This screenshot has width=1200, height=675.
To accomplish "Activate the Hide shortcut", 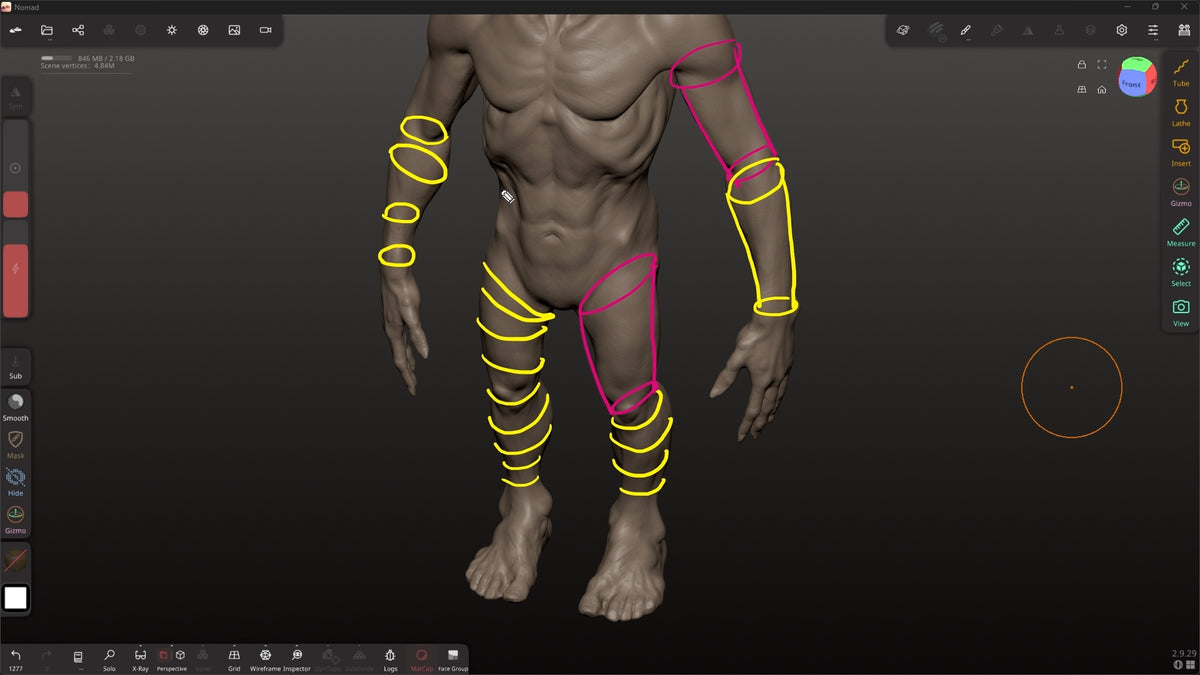I will 15,482.
